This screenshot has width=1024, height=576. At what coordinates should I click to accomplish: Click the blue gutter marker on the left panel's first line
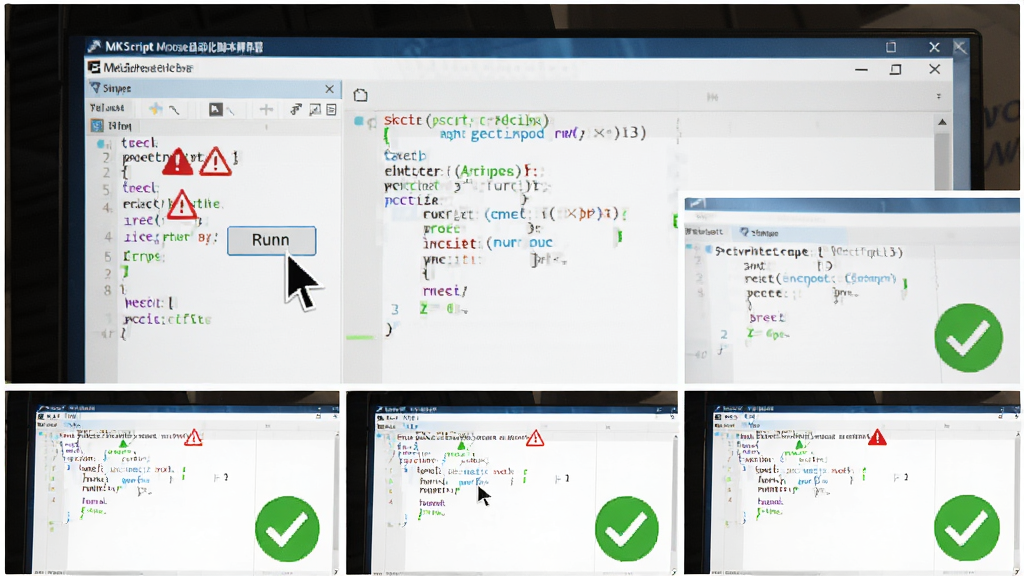[x=101, y=143]
